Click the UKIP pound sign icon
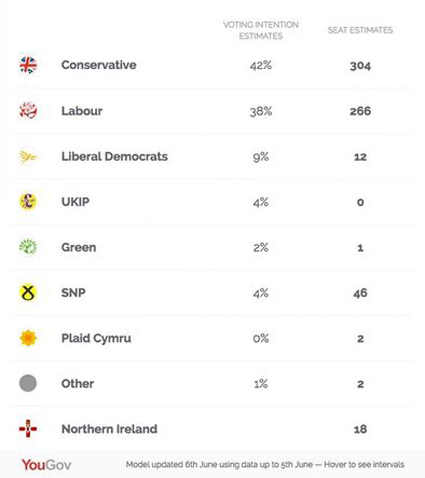Screen dimensions: 425x478 click(x=28, y=202)
